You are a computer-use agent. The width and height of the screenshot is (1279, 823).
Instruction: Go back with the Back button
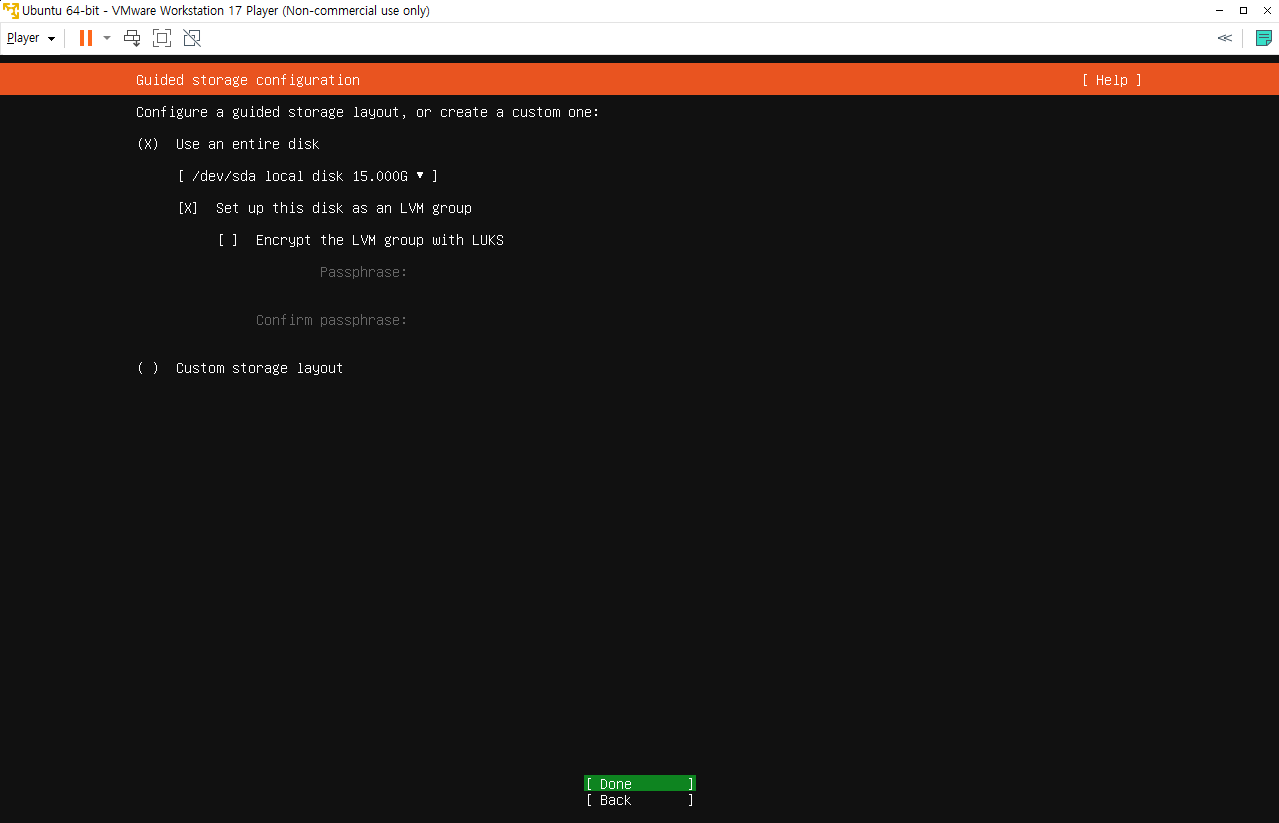coord(640,800)
